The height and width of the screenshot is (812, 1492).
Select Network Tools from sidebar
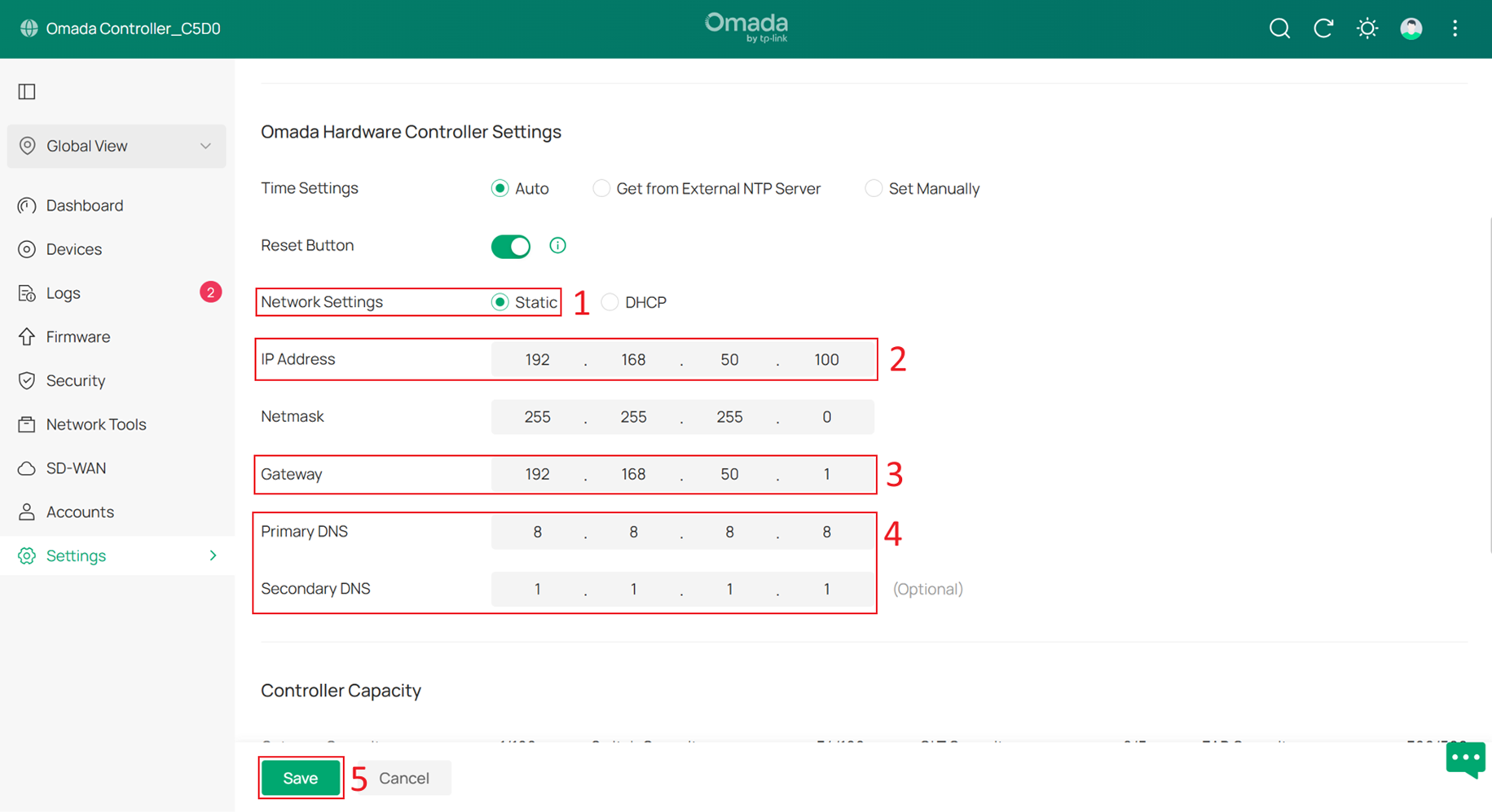pos(95,424)
